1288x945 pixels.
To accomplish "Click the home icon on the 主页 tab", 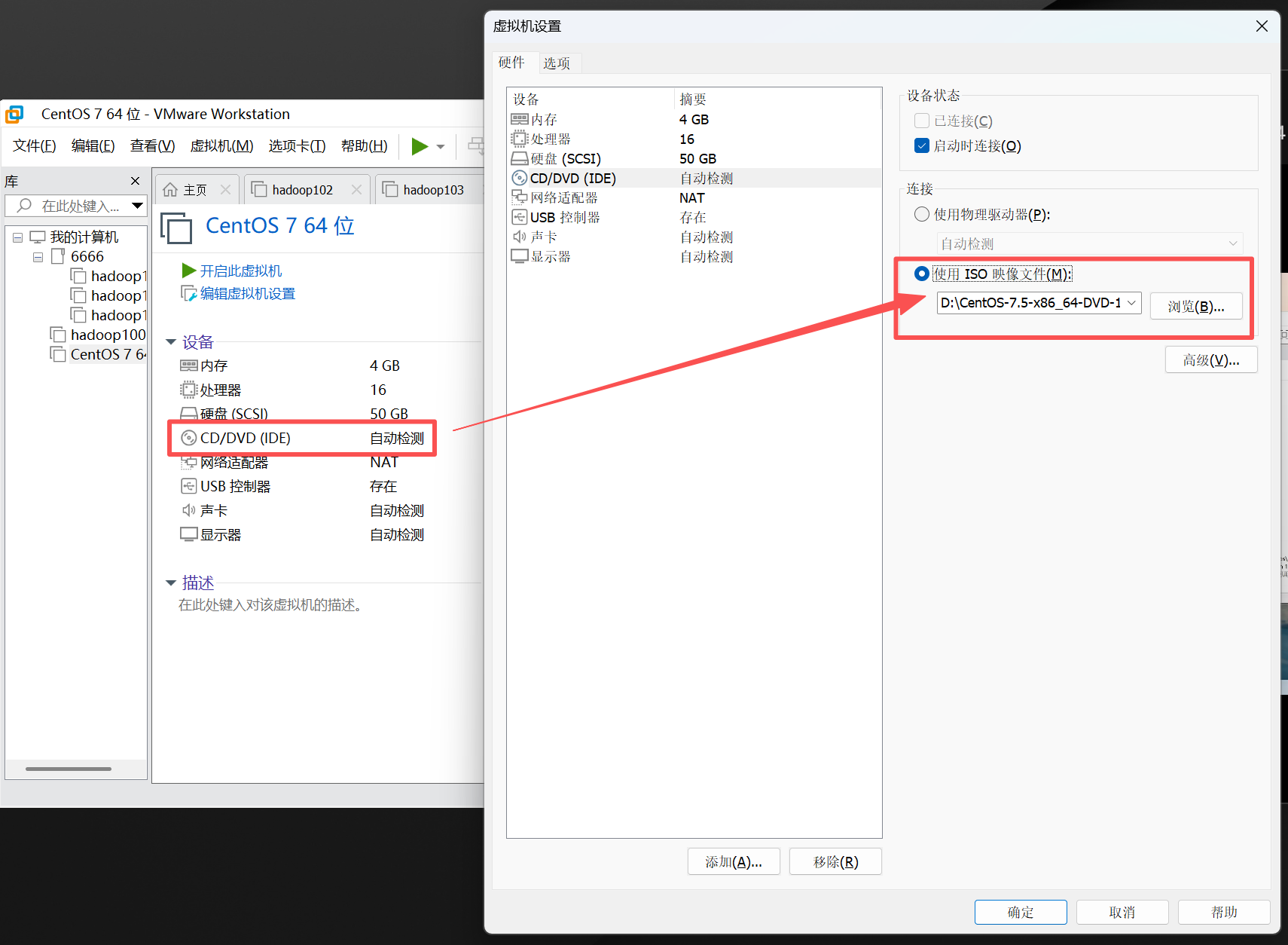I will (x=170, y=190).
